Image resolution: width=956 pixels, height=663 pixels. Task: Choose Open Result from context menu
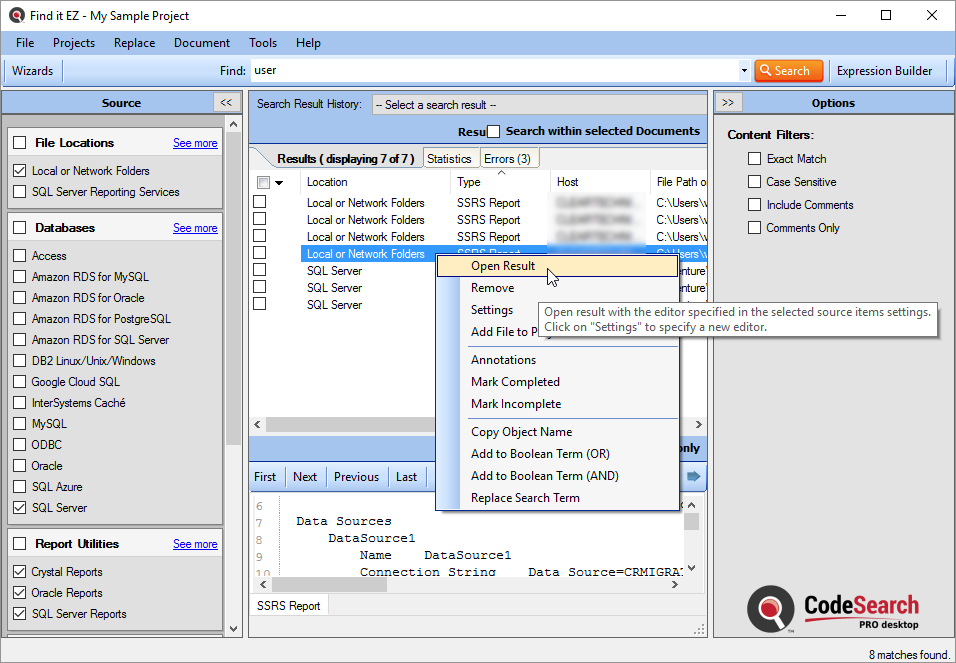point(557,266)
